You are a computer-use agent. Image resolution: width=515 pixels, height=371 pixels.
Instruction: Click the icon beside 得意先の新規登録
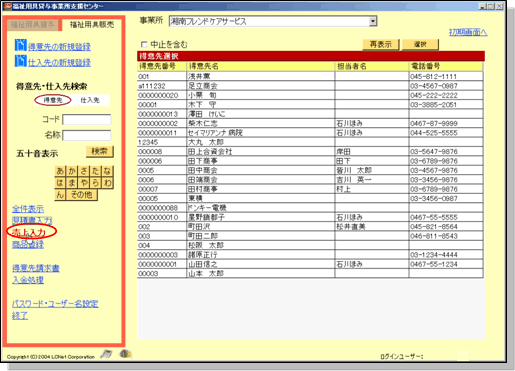(x=20, y=45)
